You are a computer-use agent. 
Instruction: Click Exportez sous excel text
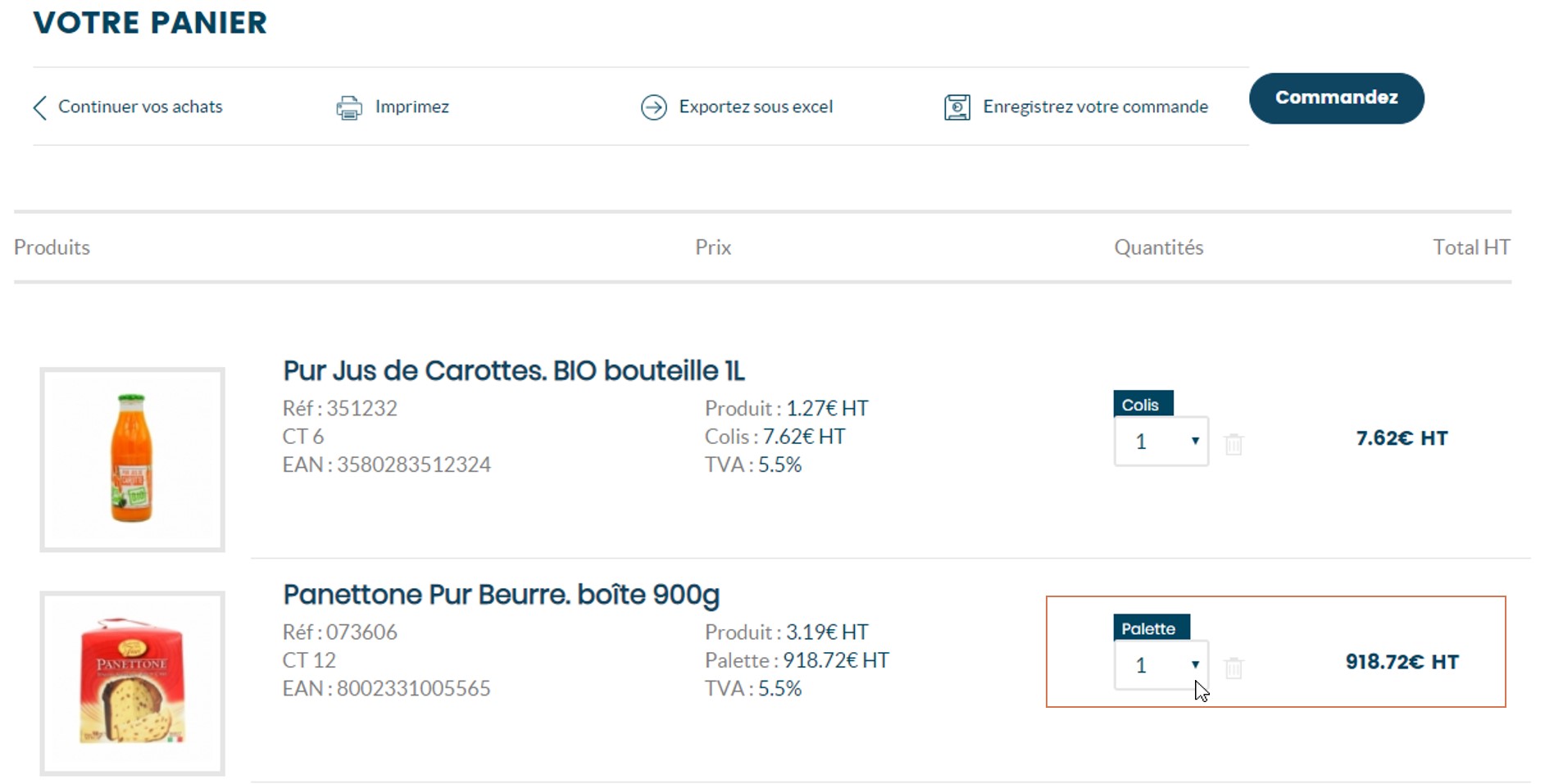(x=755, y=106)
